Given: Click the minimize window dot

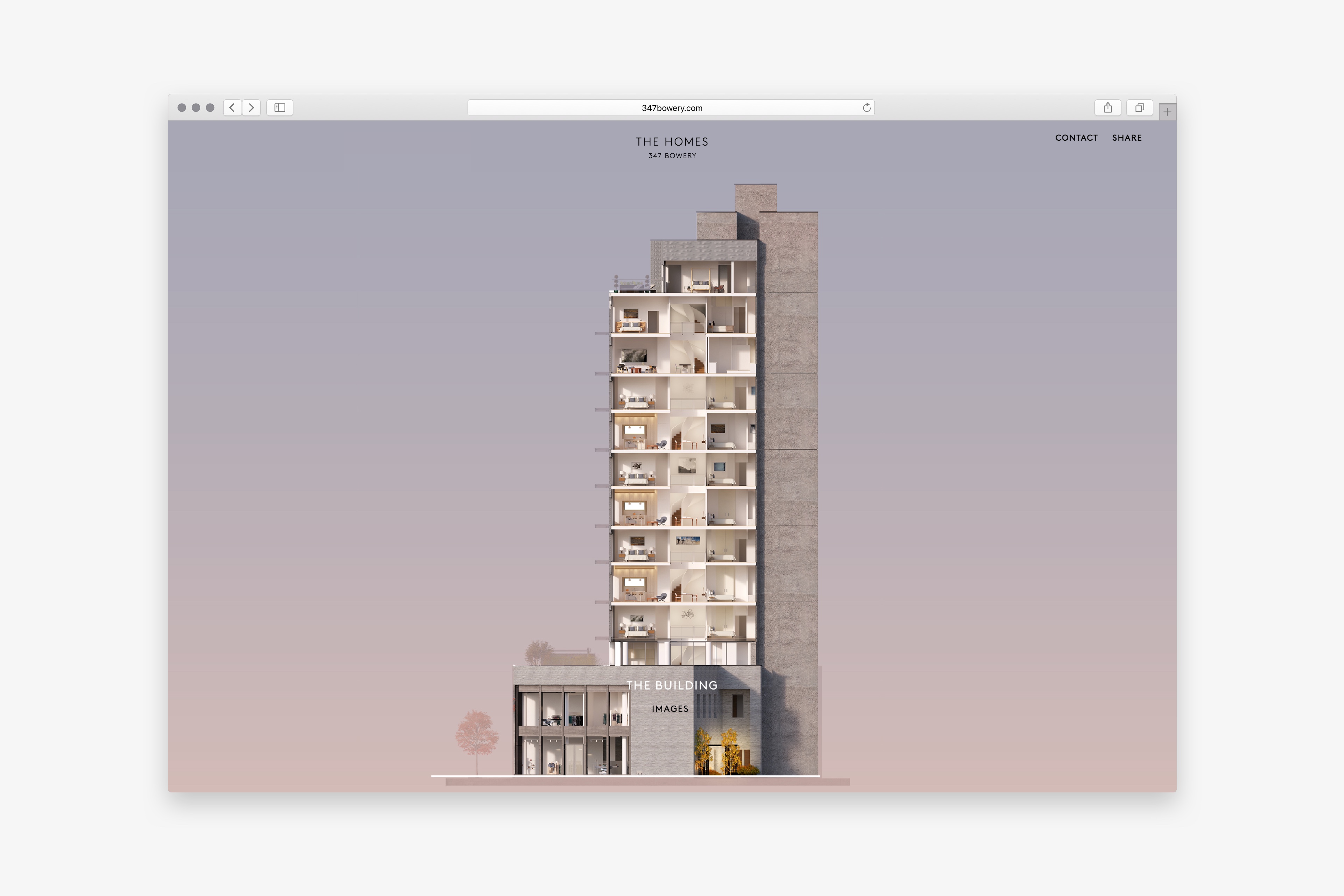Looking at the screenshot, I should 196,107.
